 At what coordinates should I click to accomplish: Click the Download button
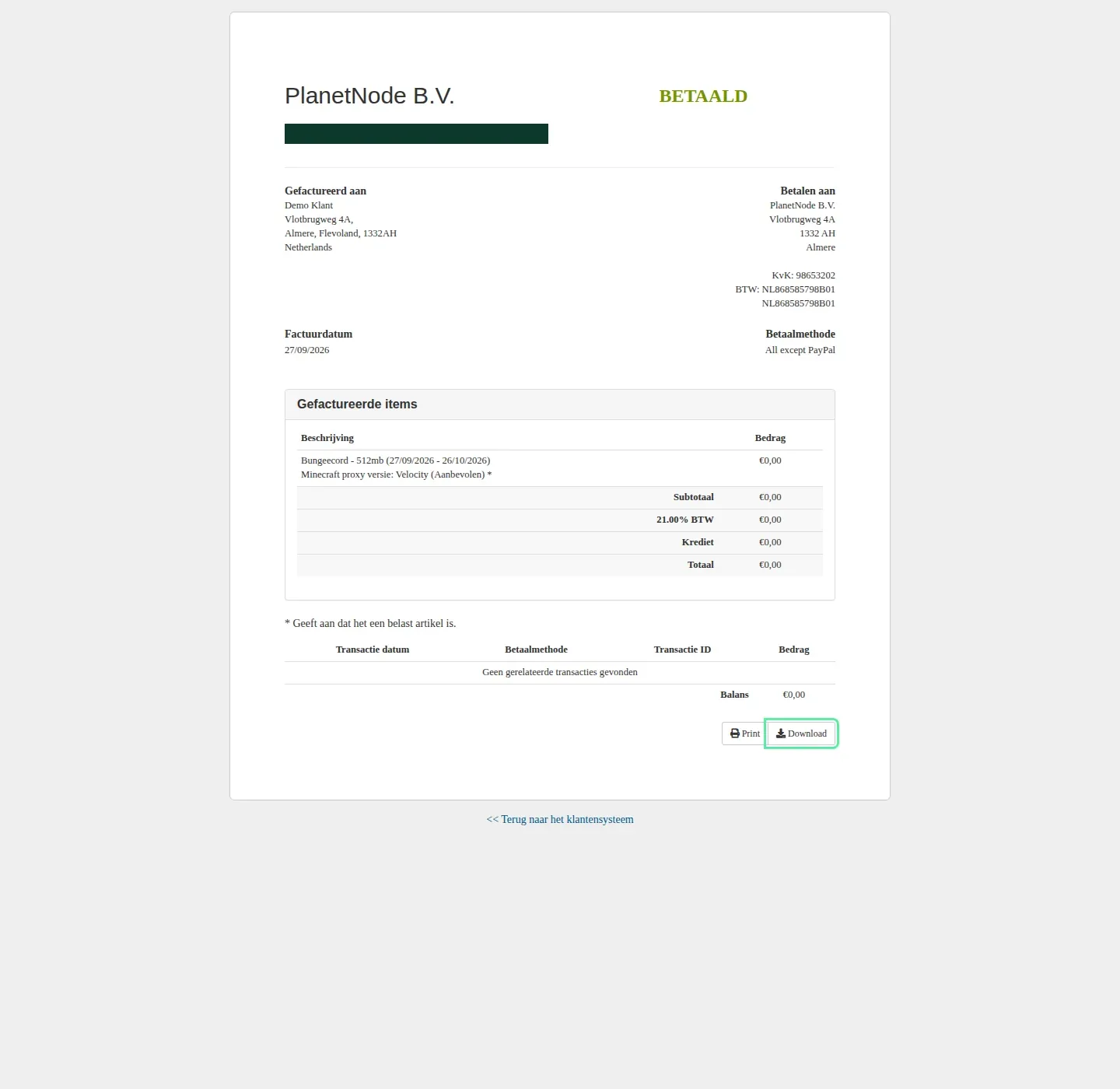coord(801,734)
